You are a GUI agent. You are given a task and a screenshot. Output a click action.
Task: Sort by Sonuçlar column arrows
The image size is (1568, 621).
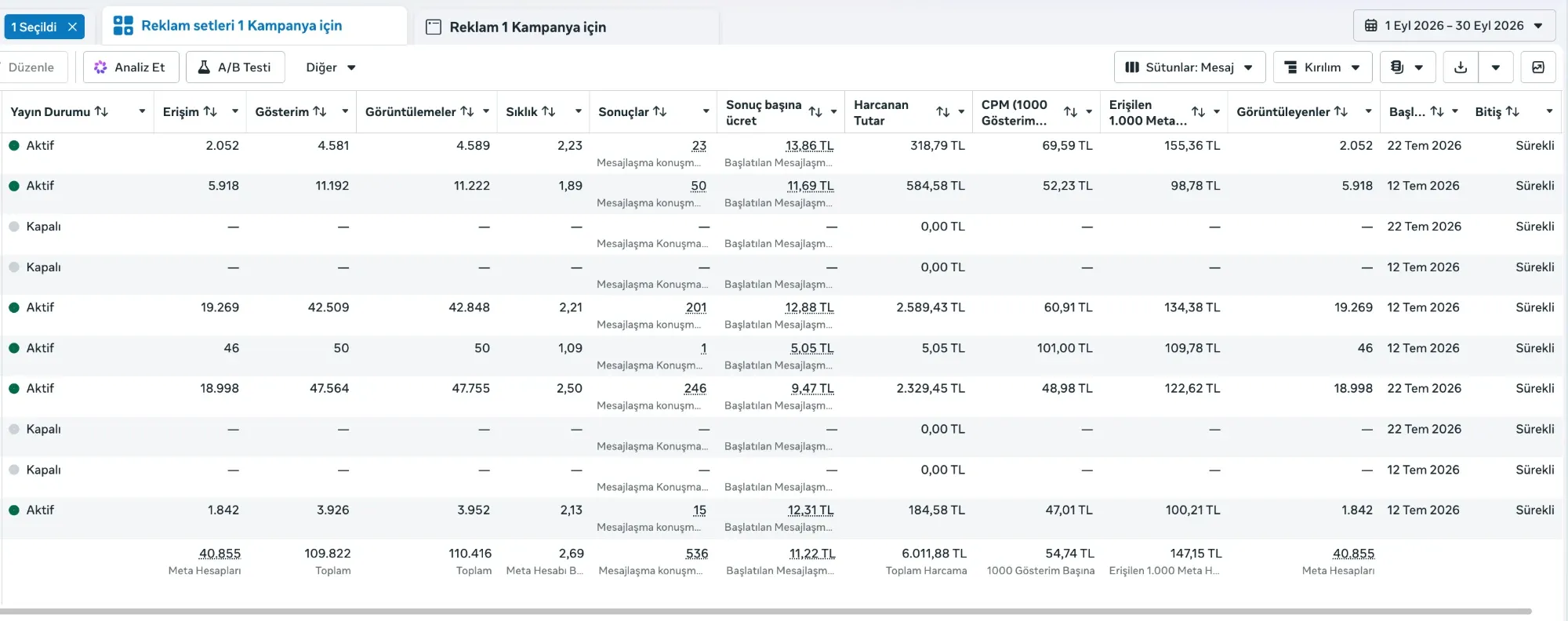click(x=659, y=111)
